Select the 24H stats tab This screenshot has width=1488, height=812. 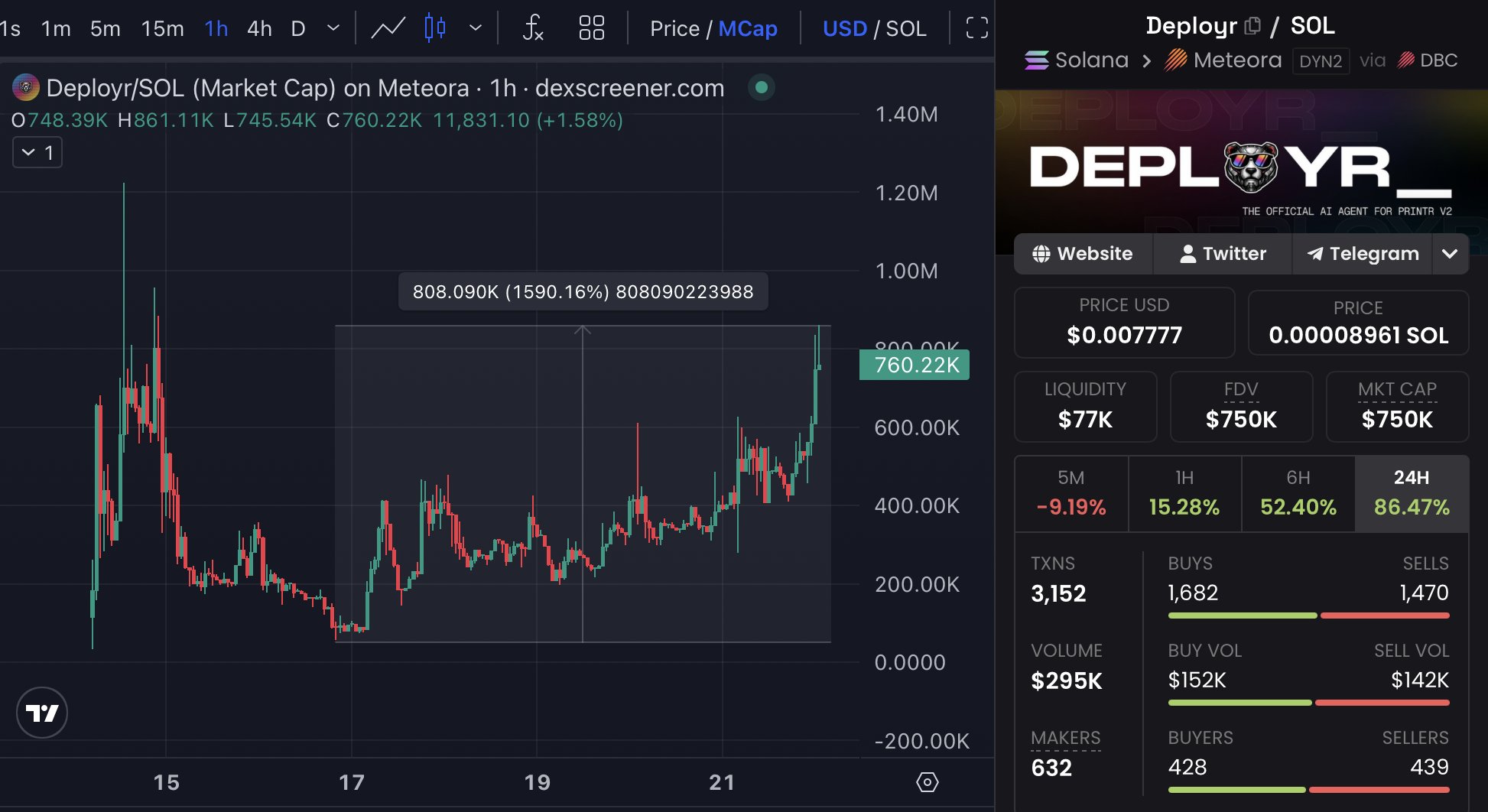click(x=1412, y=493)
